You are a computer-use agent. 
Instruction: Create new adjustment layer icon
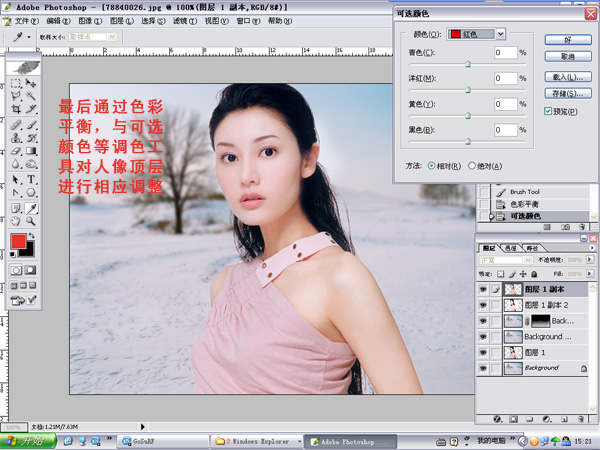click(x=547, y=419)
